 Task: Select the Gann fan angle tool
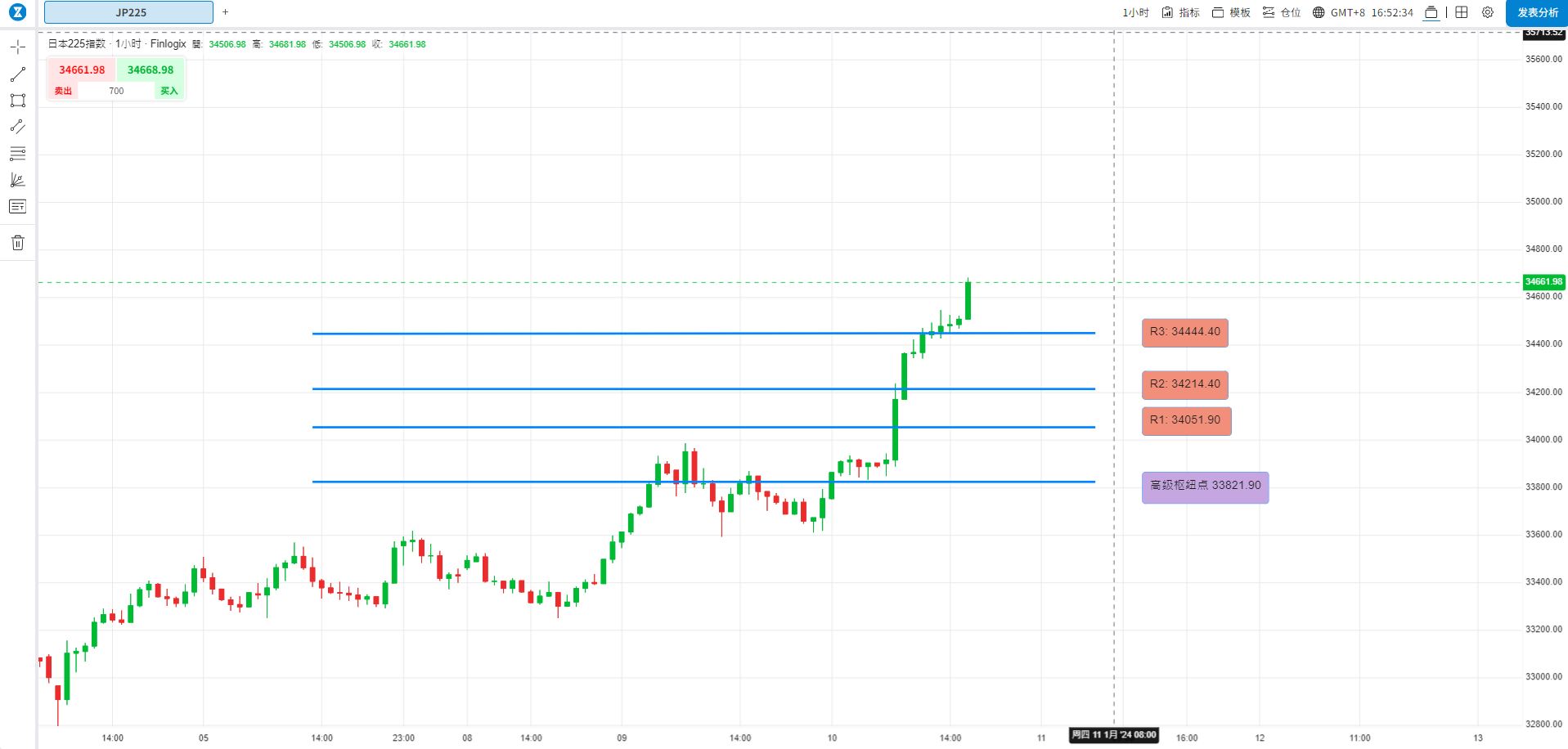coord(17,180)
